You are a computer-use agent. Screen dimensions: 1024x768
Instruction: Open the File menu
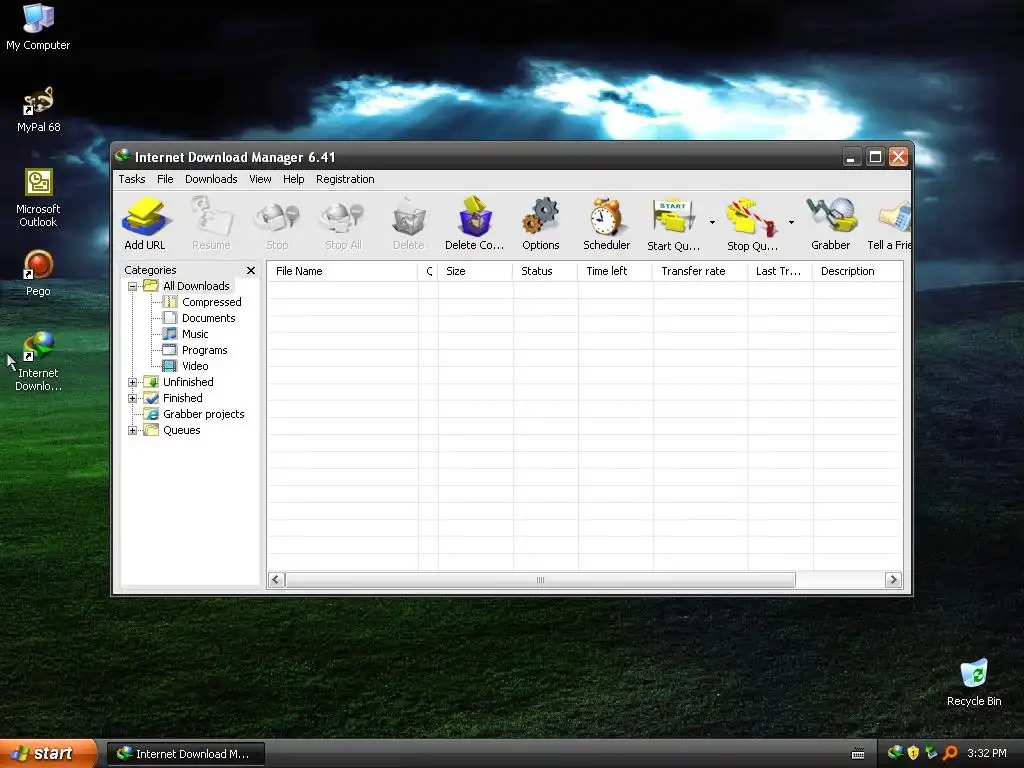(165, 179)
